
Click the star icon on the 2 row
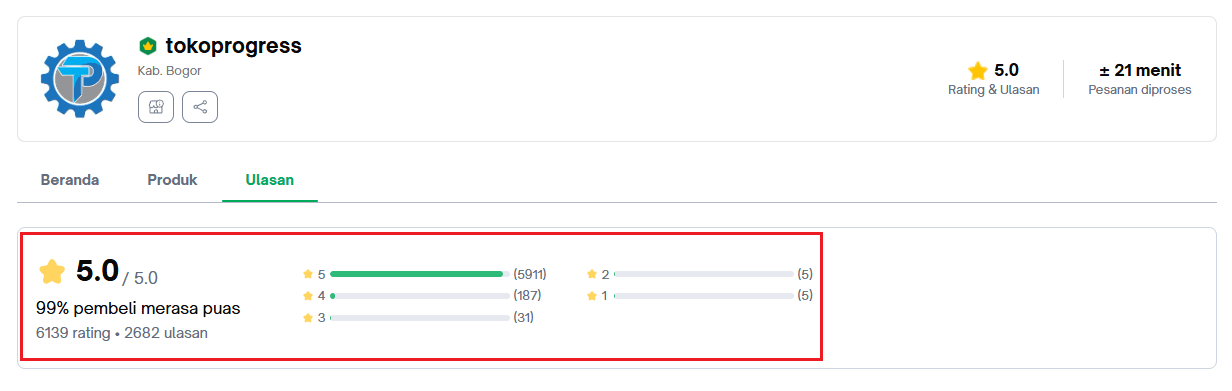[592, 274]
